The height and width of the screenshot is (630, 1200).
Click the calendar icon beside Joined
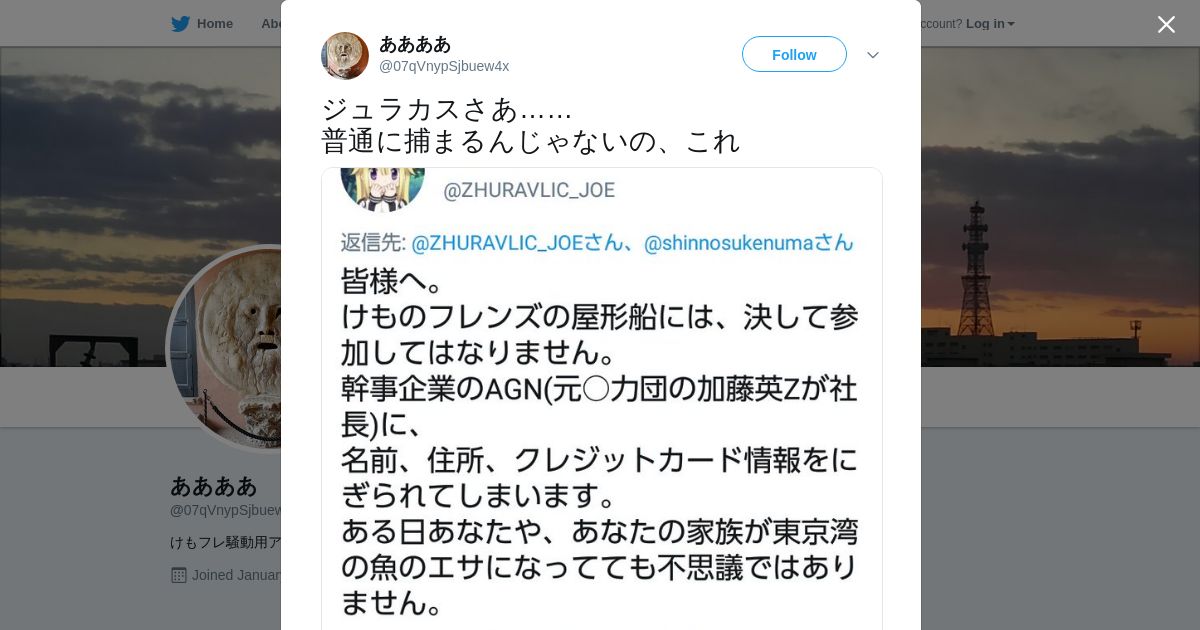[x=179, y=575]
